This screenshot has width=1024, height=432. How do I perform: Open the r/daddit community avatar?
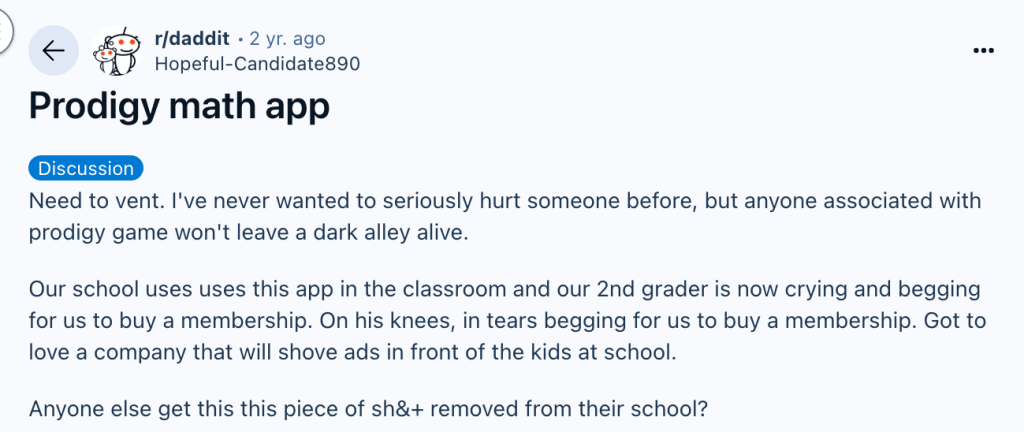116,50
